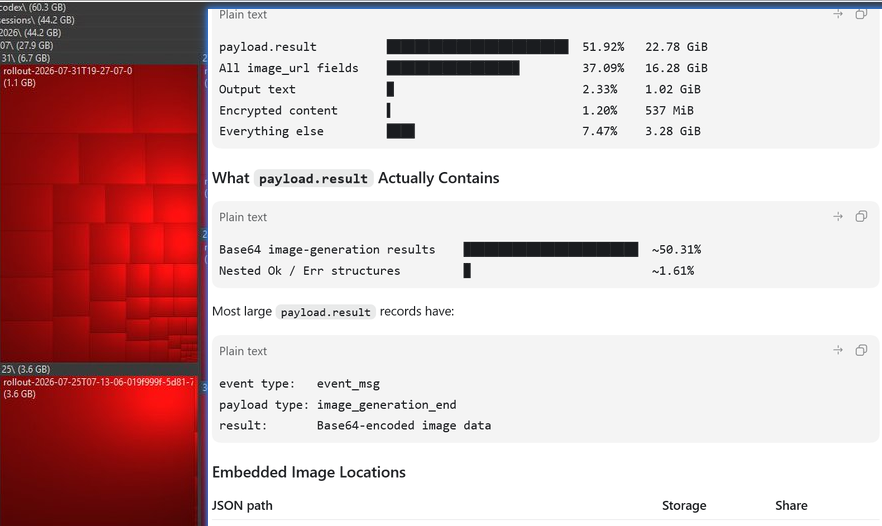
Task: Click the Storage column header
Action: point(684,505)
